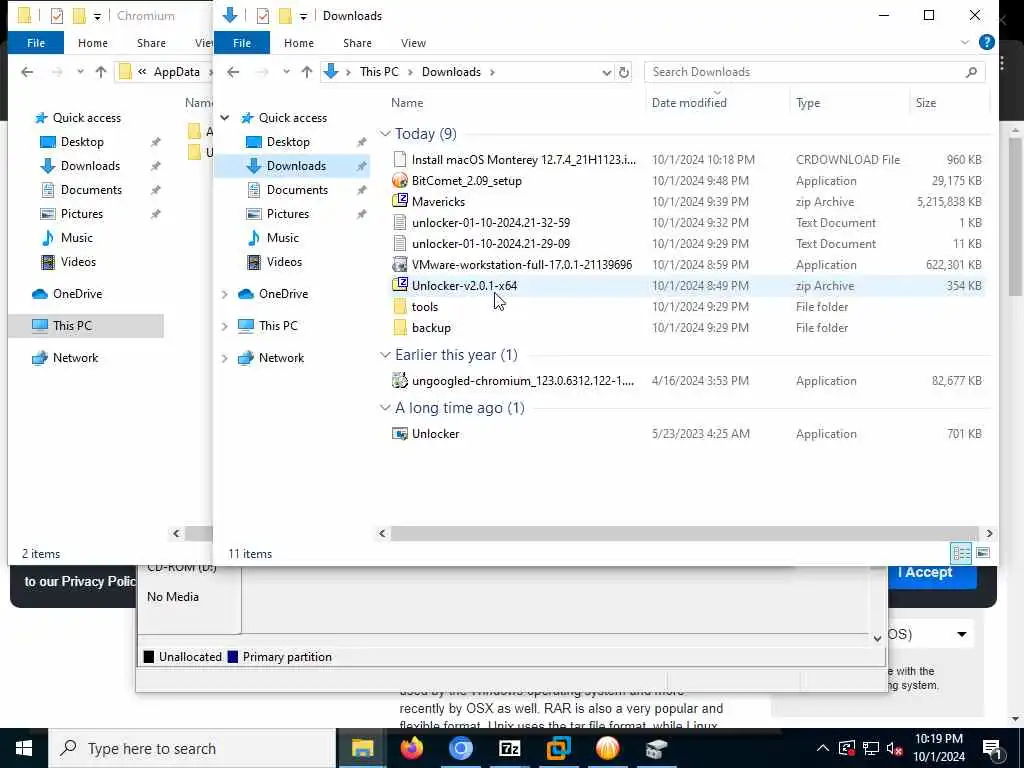
Task: Open the recent locations dropdown arrow
Action: [286, 72]
